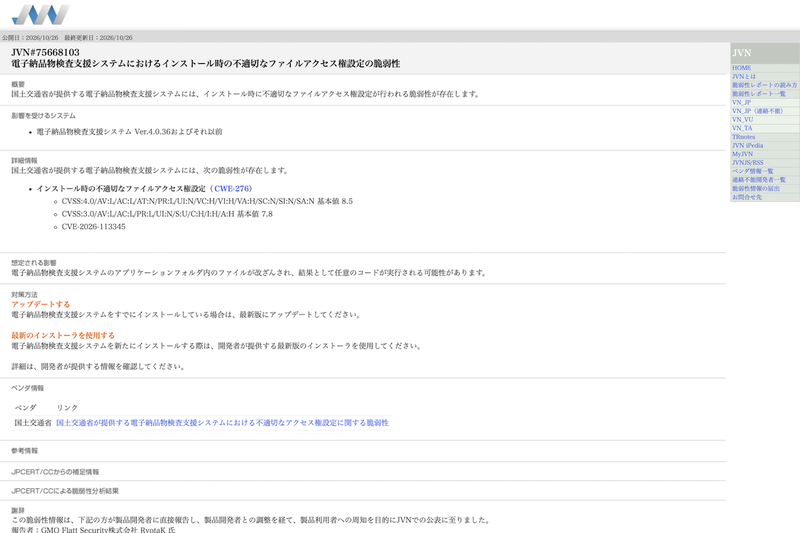Open the 'JVNとは' sidebar link
Image resolution: width=800 pixels, height=533 pixels.
[744, 77]
